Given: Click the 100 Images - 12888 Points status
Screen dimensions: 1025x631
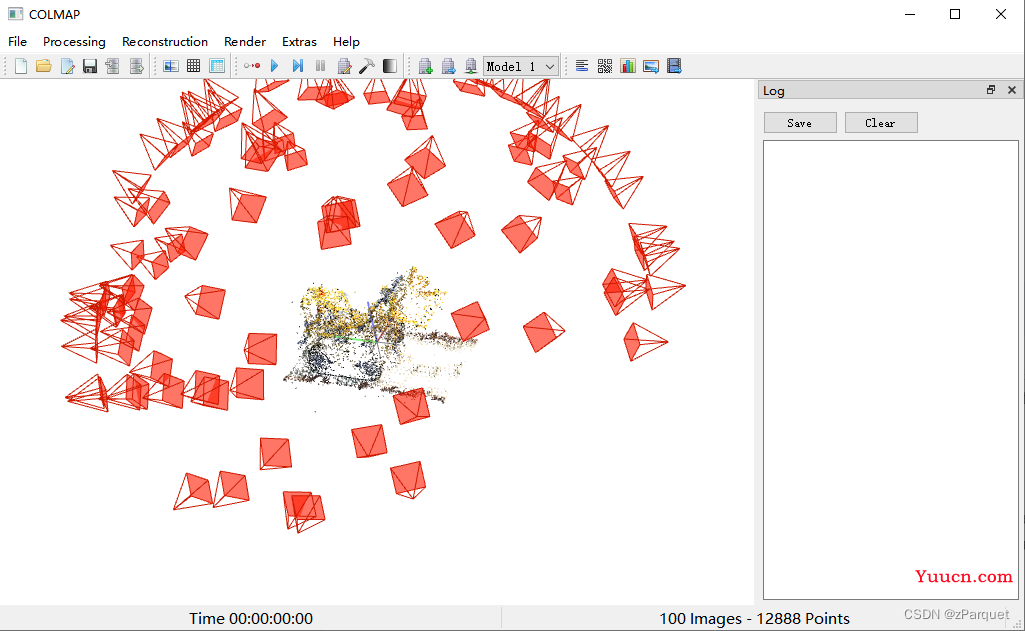Looking at the screenshot, I should 754,619.
